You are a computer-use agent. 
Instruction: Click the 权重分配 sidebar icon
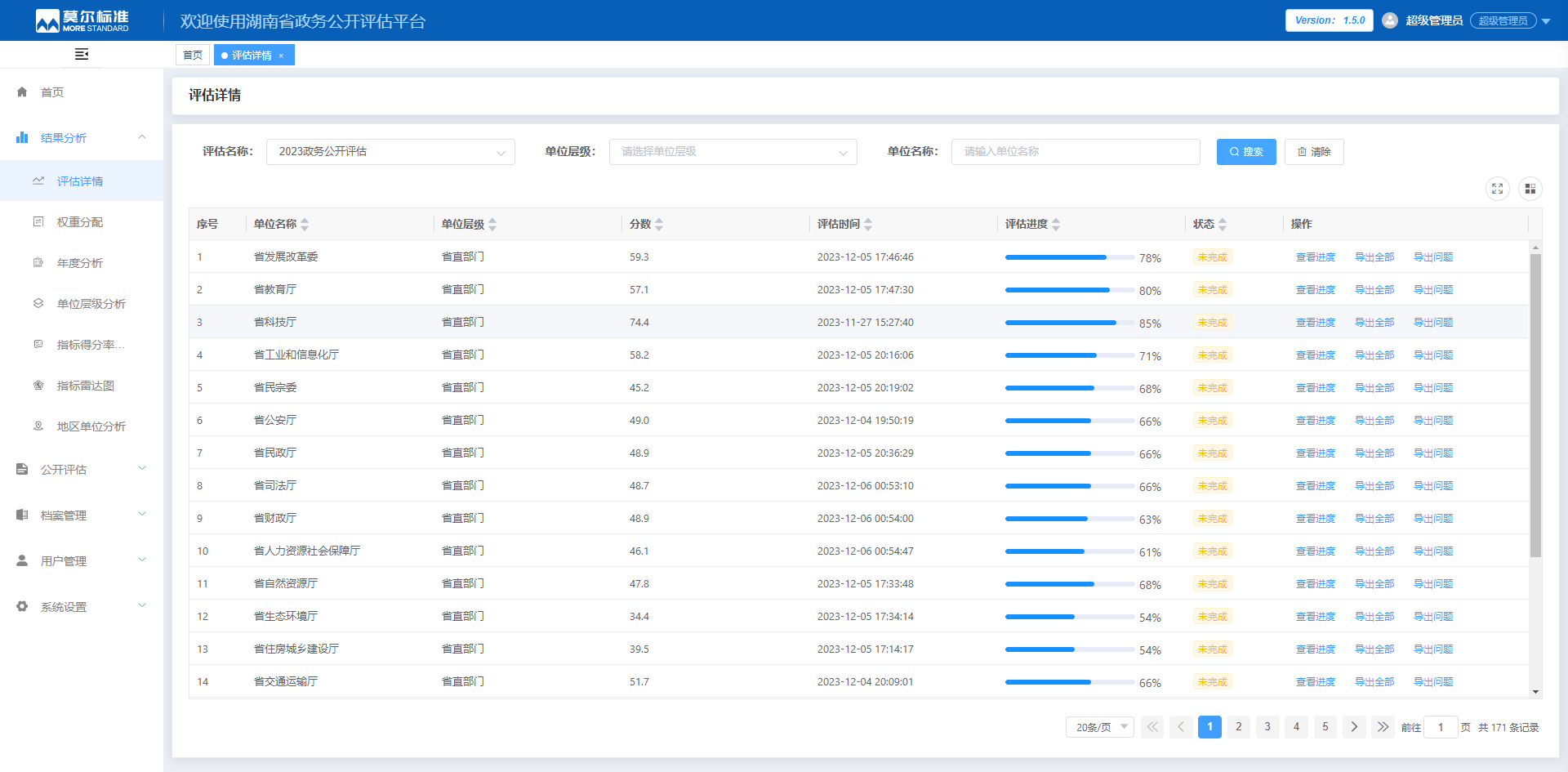pos(38,222)
